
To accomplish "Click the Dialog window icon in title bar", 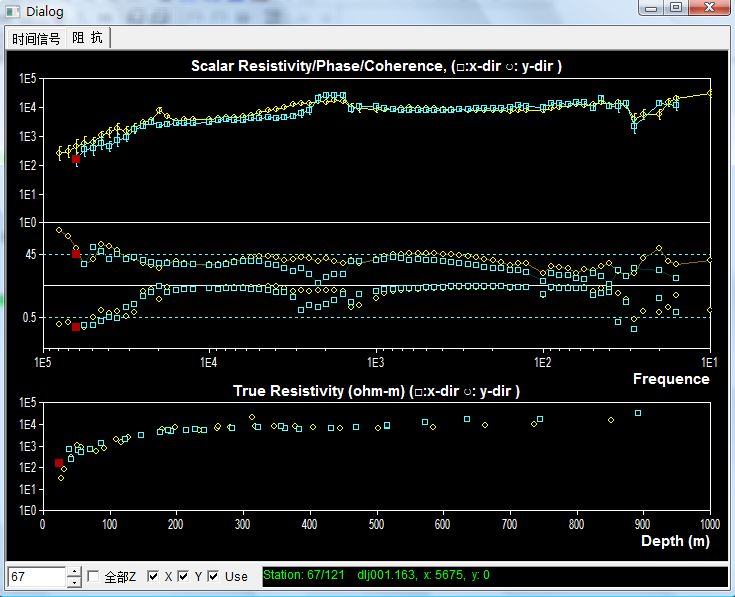I will tap(13, 11).
